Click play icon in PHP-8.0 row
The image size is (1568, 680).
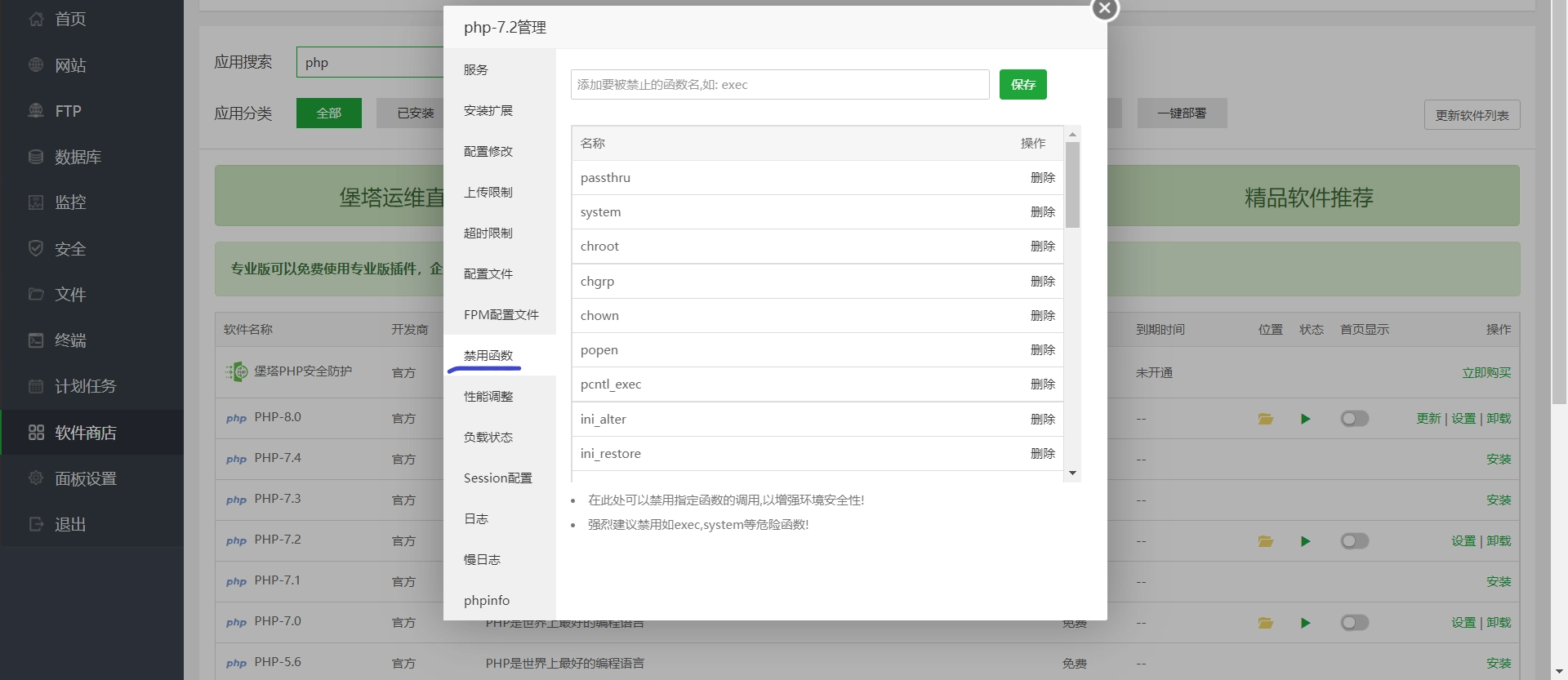click(x=1305, y=419)
